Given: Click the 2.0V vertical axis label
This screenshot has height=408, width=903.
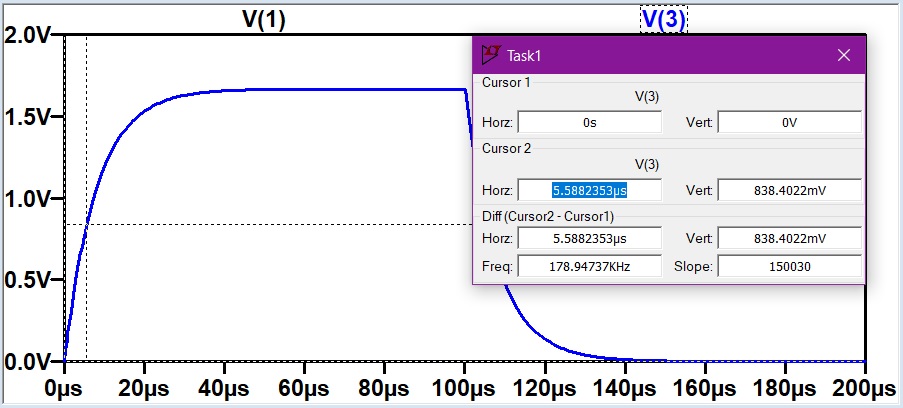Looking at the screenshot, I should [29, 36].
